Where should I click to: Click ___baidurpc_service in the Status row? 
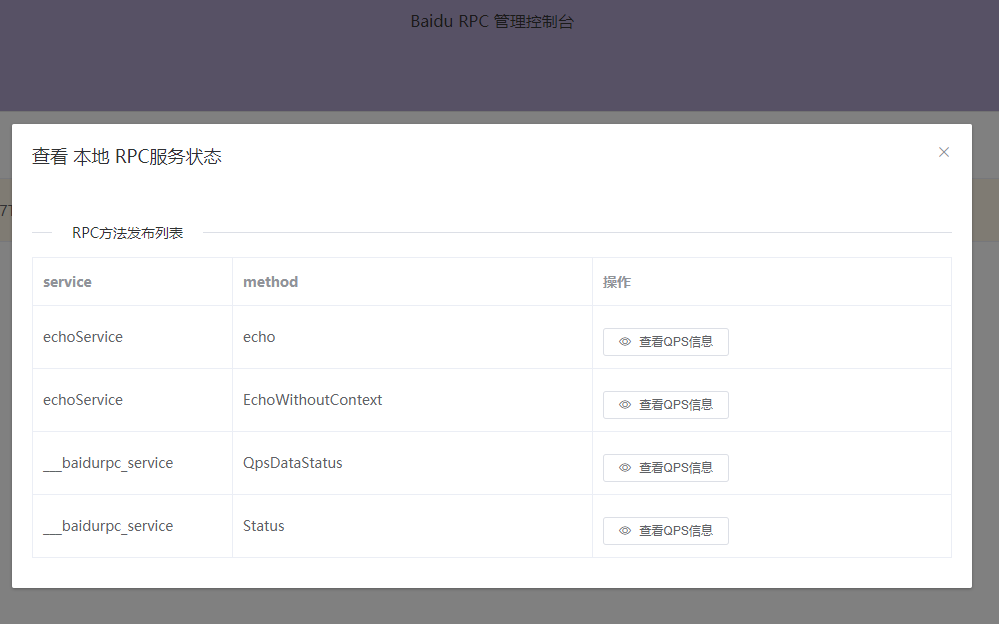pyautogui.click(x=108, y=526)
